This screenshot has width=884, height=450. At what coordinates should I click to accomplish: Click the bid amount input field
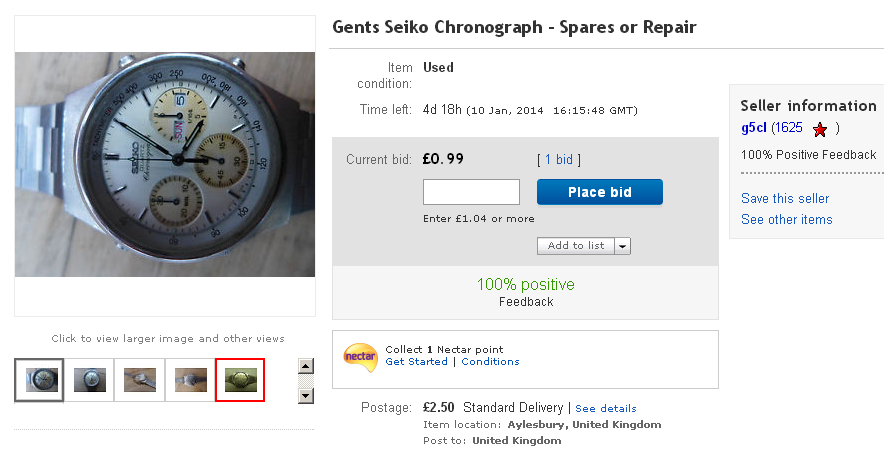tap(471, 192)
